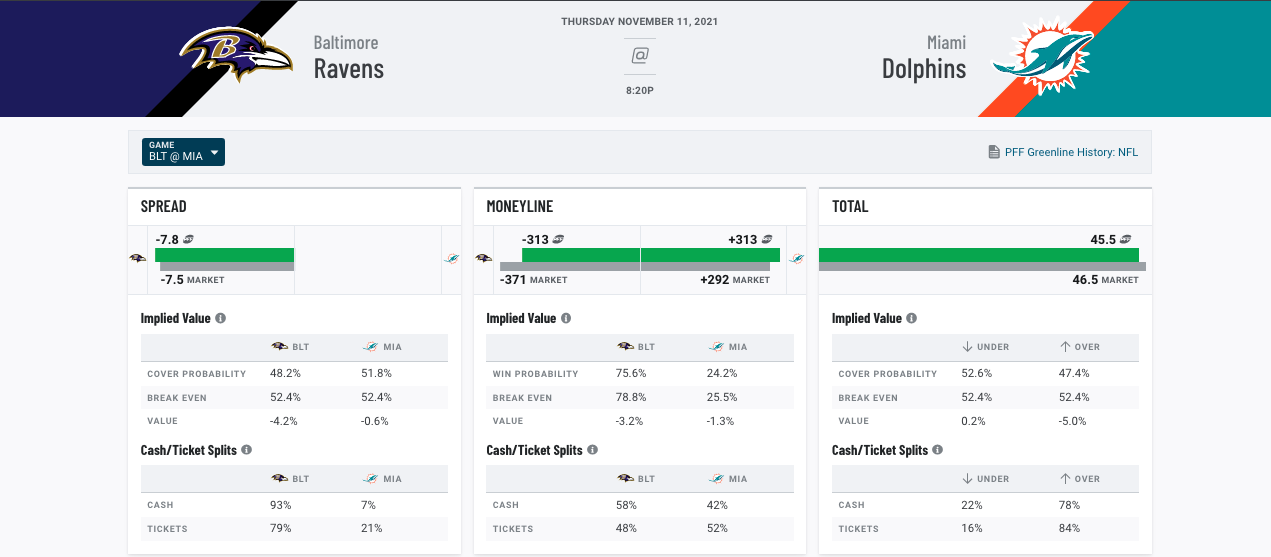
Task: Click Dolphins icon in Moneyline Implied Value header
Action: [x=717, y=347]
